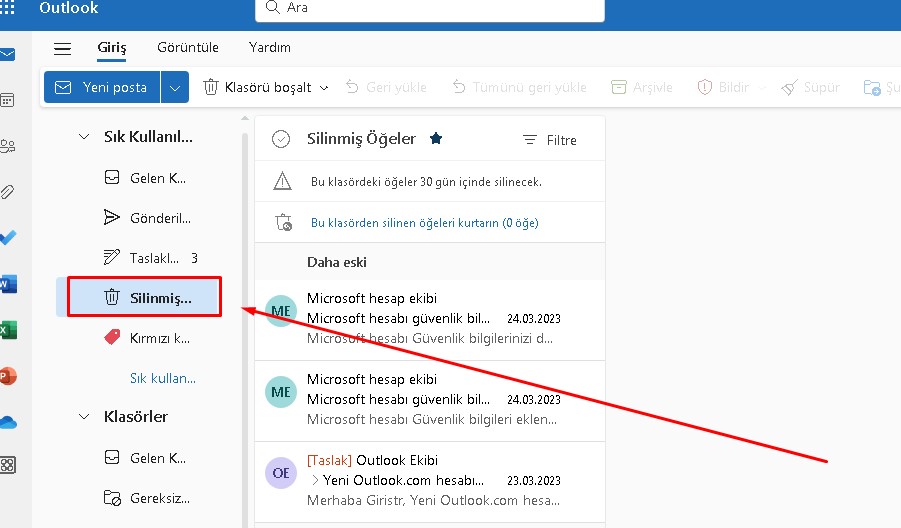Screen dimensions: 901x528
Task: Click the Bildir toolbar button
Action: pyautogui.click(x=723, y=87)
